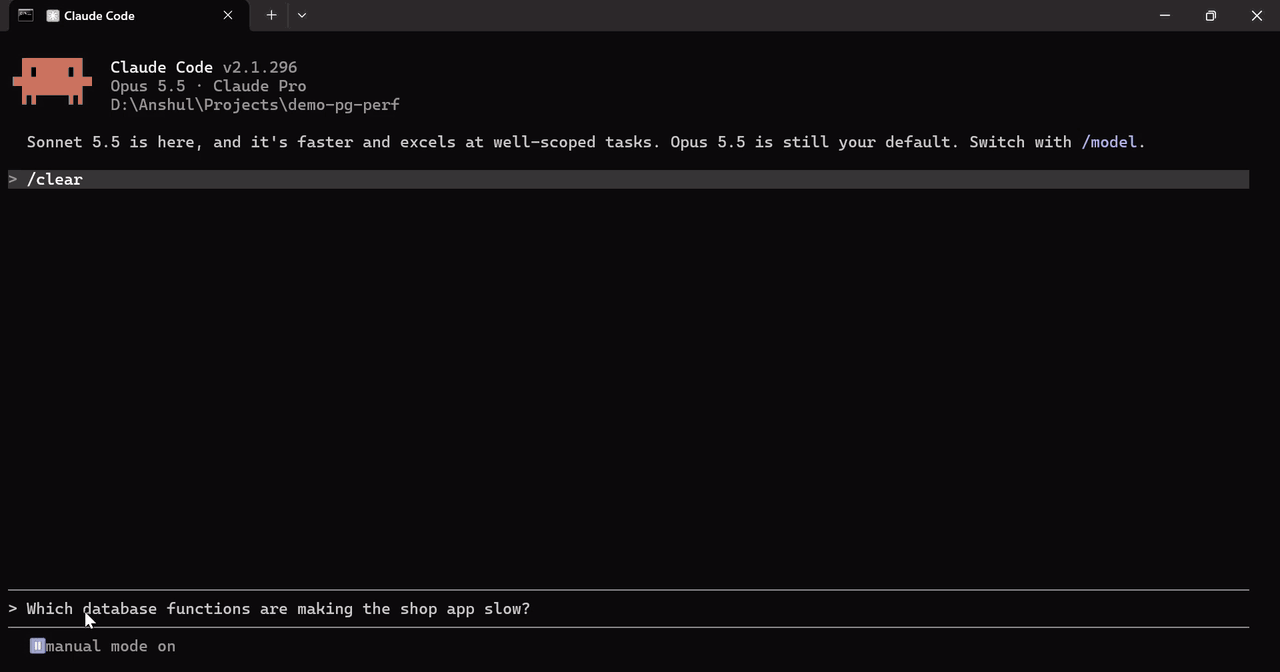Restore down the terminal window
This screenshot has height=672, width=1280.
[x=1211, y=15]
